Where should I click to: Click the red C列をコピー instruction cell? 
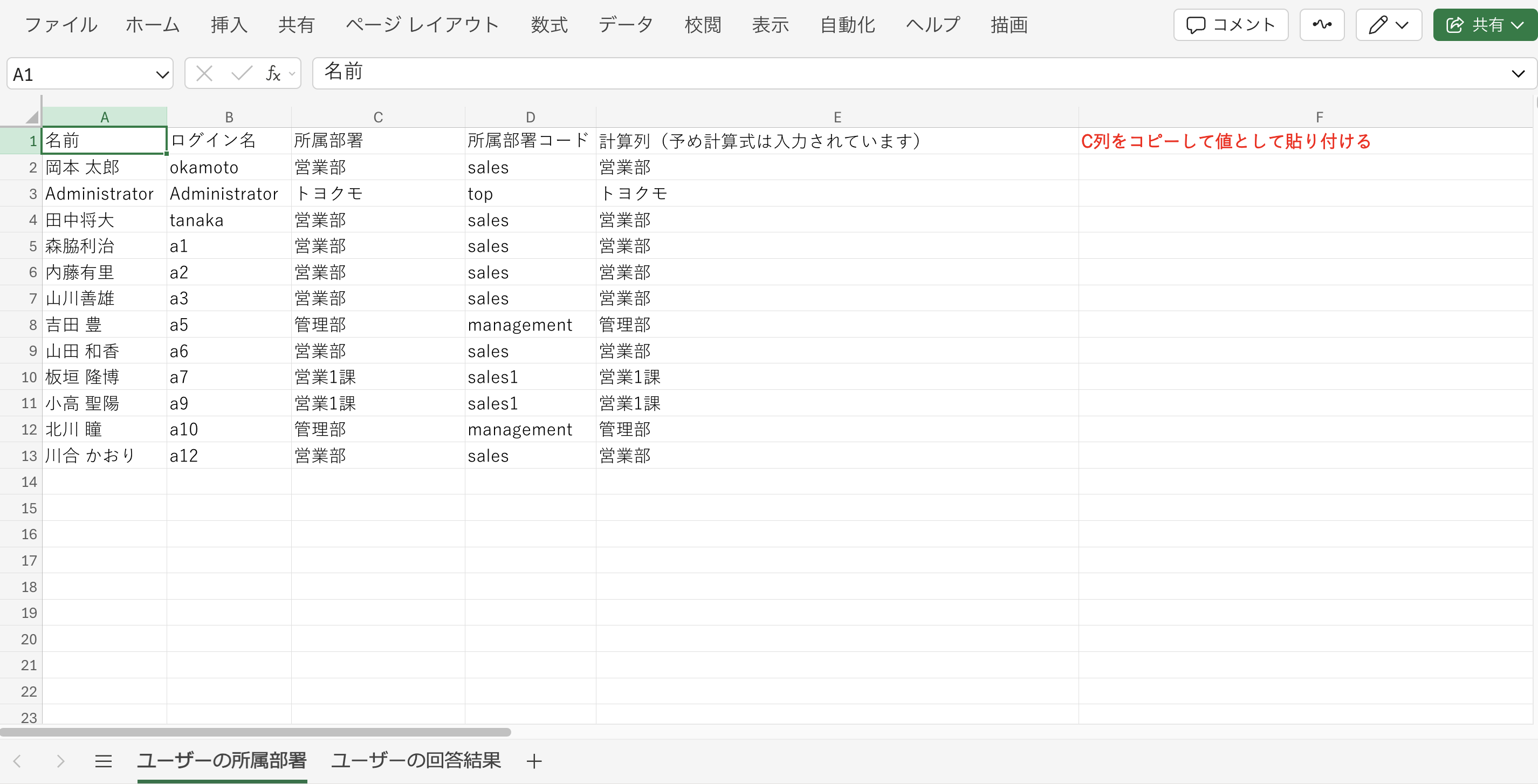(x=1306, y=141)
